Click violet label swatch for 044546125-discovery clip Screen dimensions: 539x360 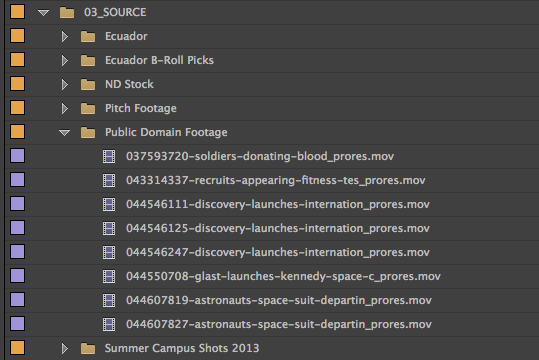tap(18, 228)
